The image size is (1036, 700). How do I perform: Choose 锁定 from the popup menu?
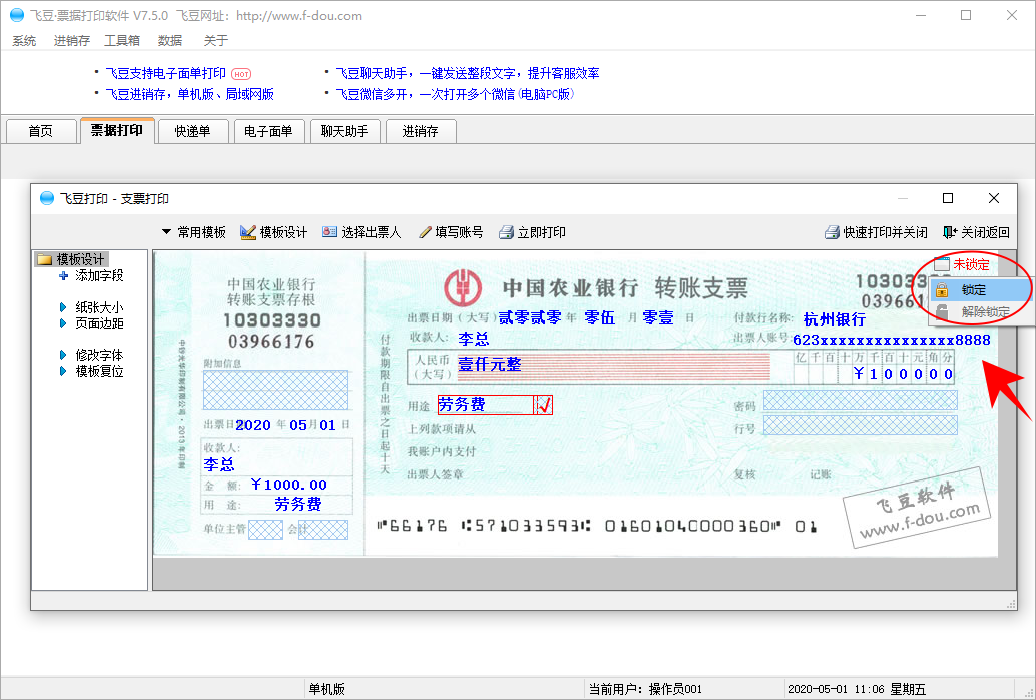point(980,290)
